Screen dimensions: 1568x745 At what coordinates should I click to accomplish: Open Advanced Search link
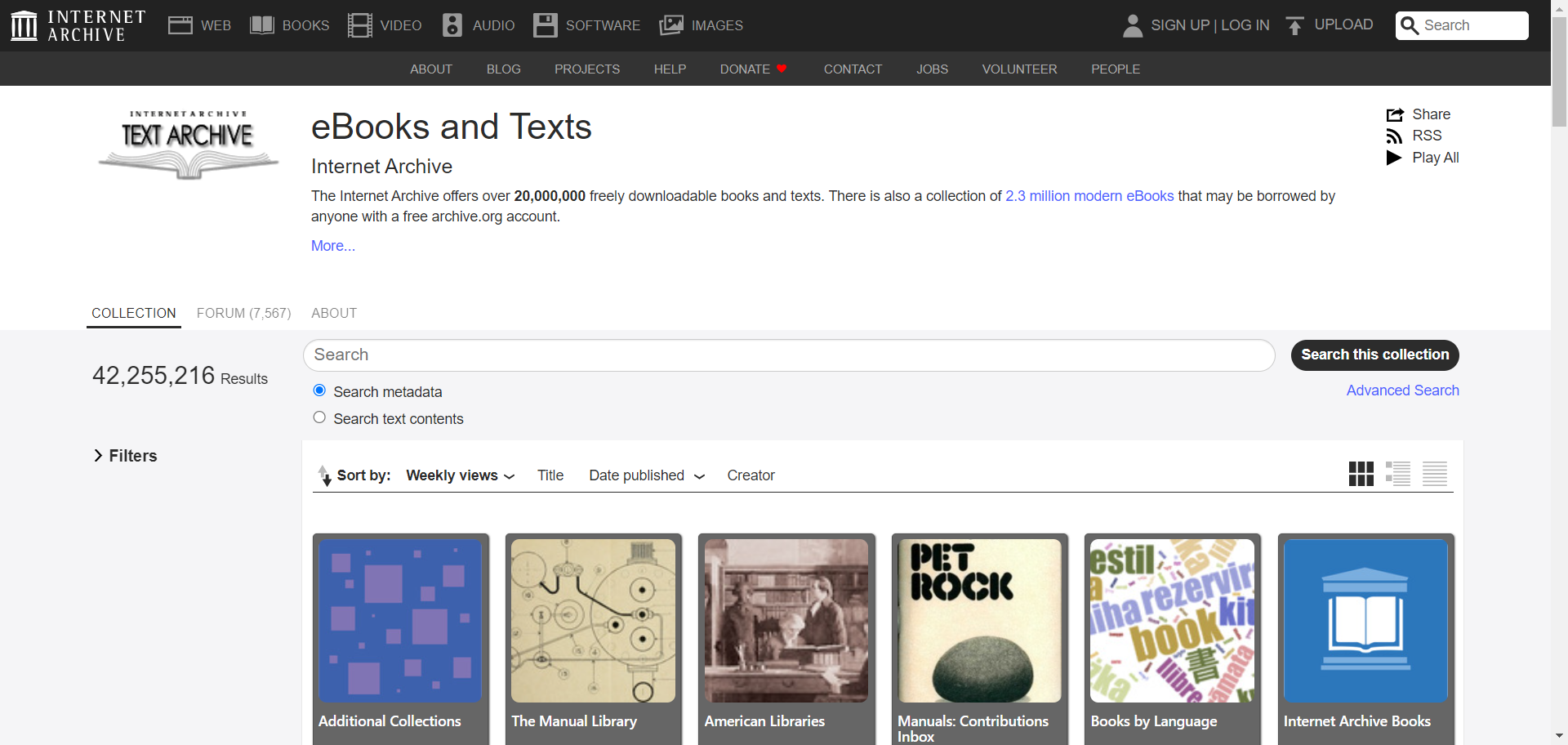(1402, 390)
